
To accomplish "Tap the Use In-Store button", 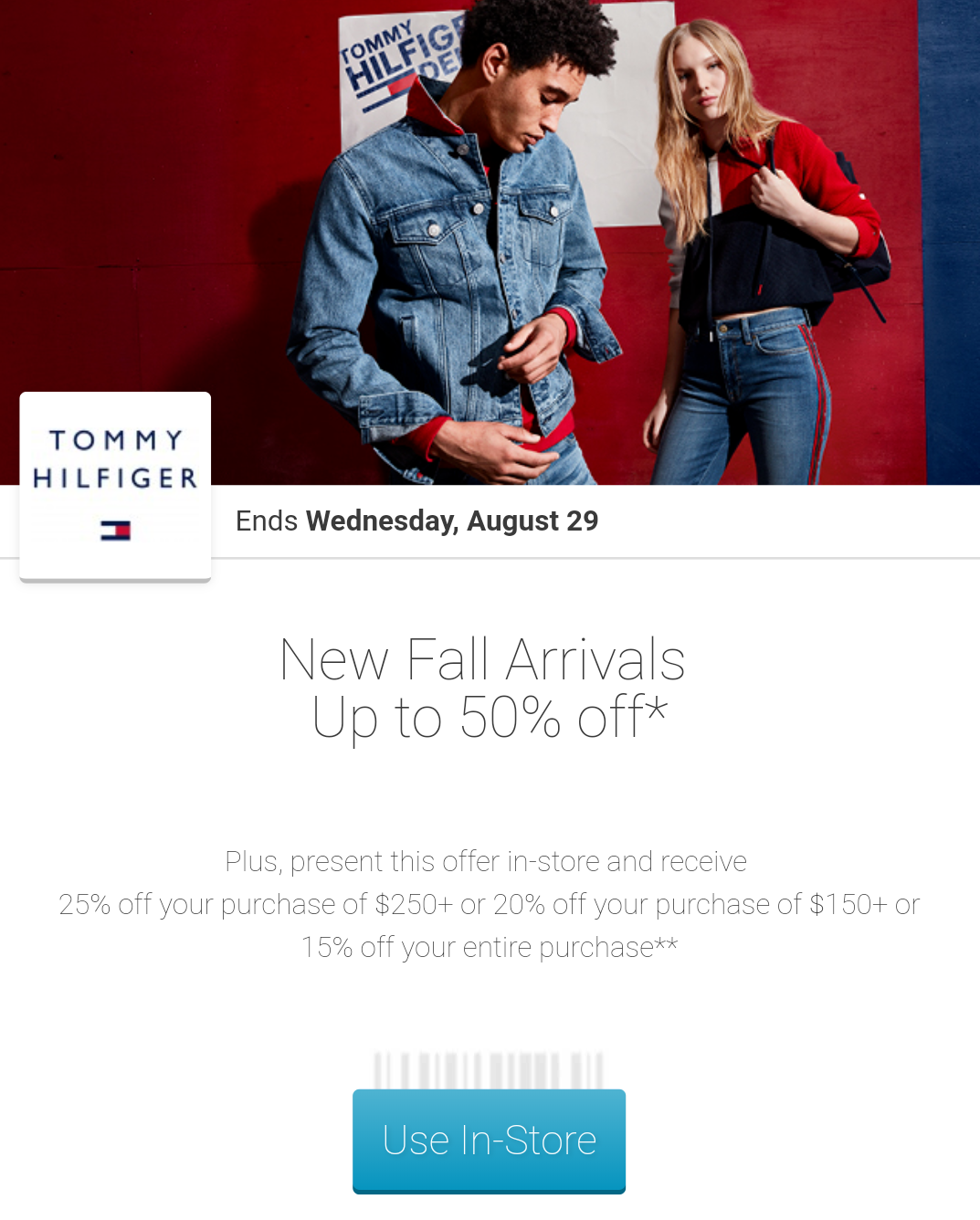I will [489, 1141].
